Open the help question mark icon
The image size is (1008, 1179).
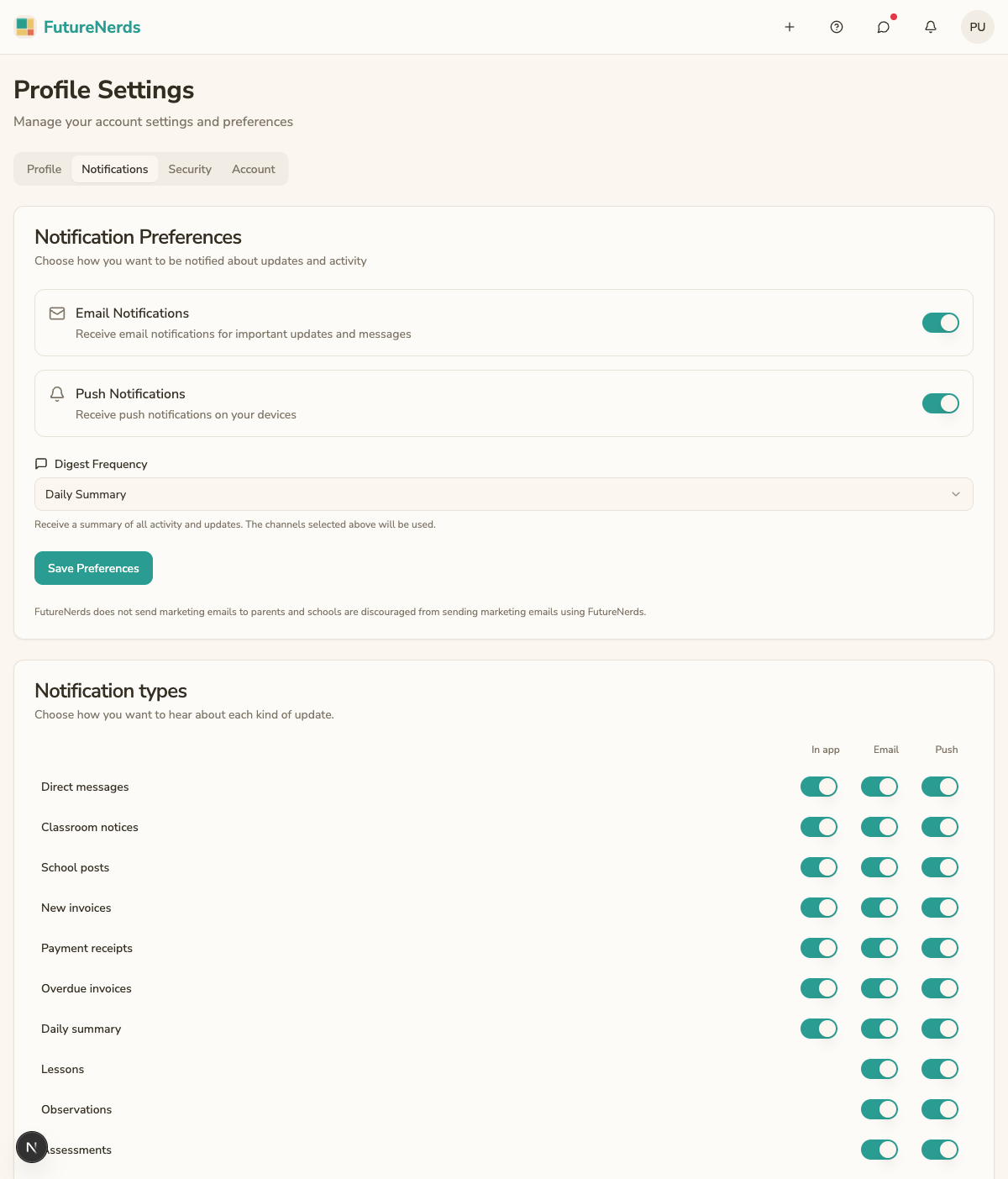tap(837, 27)
